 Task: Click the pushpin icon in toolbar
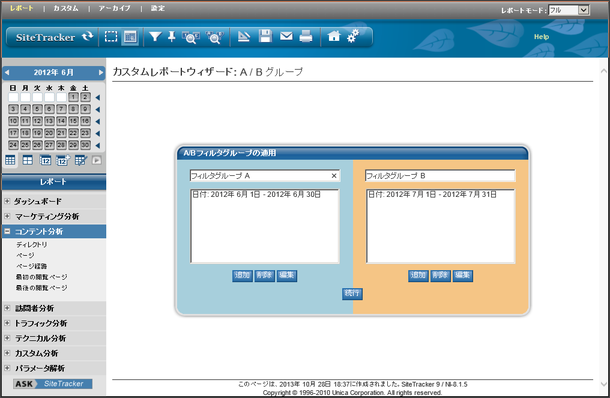172,37
